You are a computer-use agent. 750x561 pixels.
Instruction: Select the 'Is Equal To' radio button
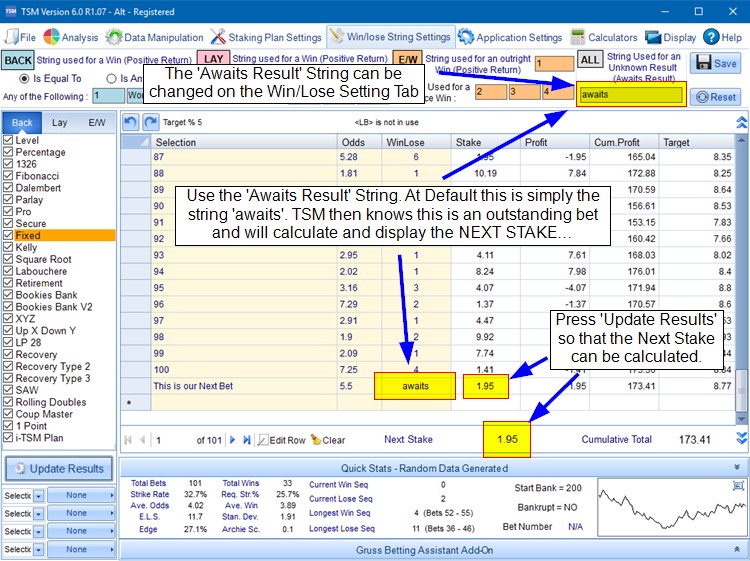click(24, 78)
